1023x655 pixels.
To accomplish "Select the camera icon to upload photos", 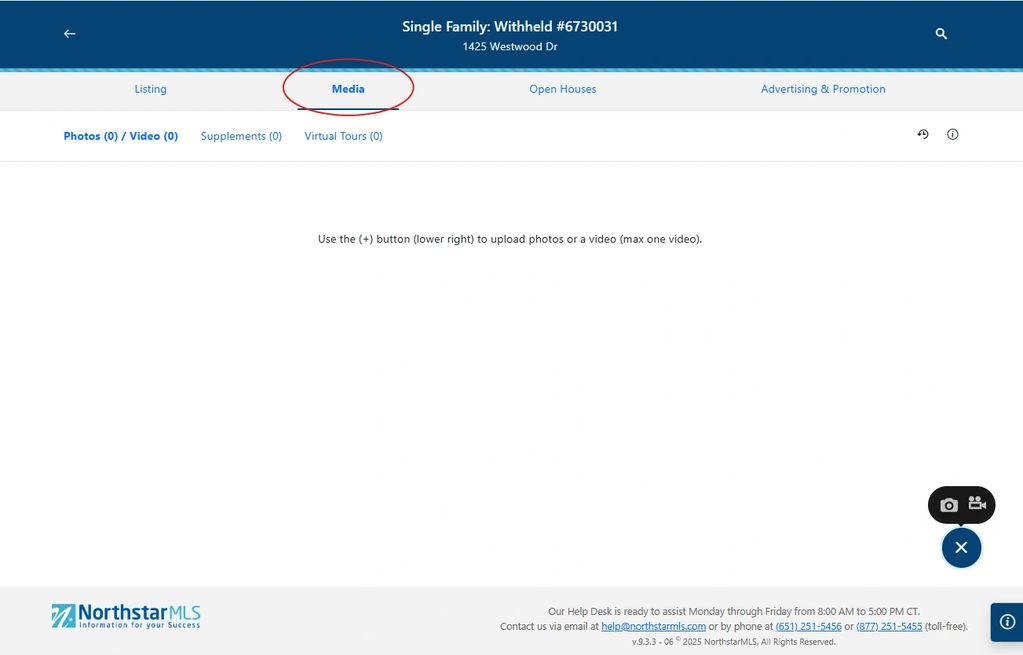I will tap(948, 505).
